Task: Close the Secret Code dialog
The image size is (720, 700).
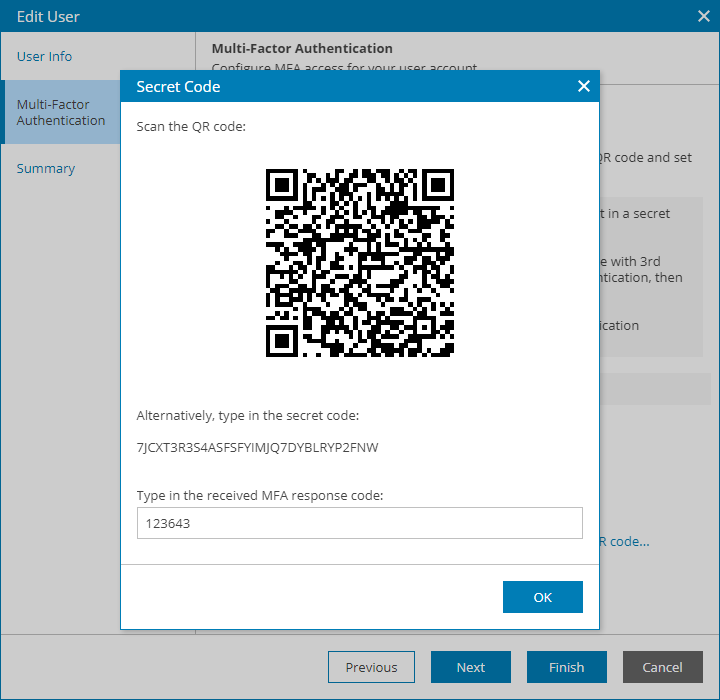Action: click(584, 86)
